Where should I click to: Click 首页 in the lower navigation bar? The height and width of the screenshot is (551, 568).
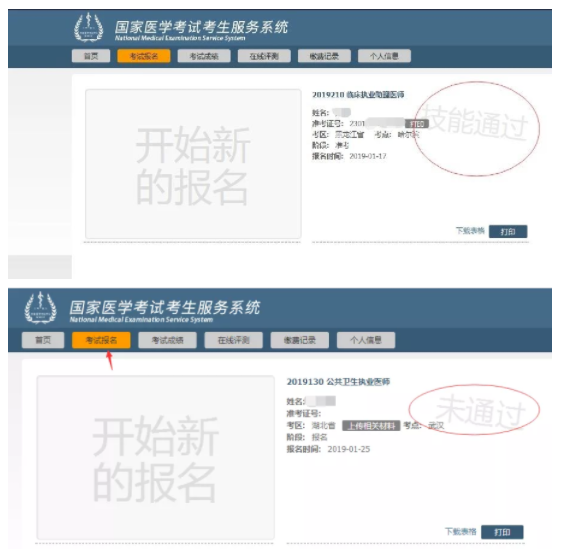[x=43, y=340]
